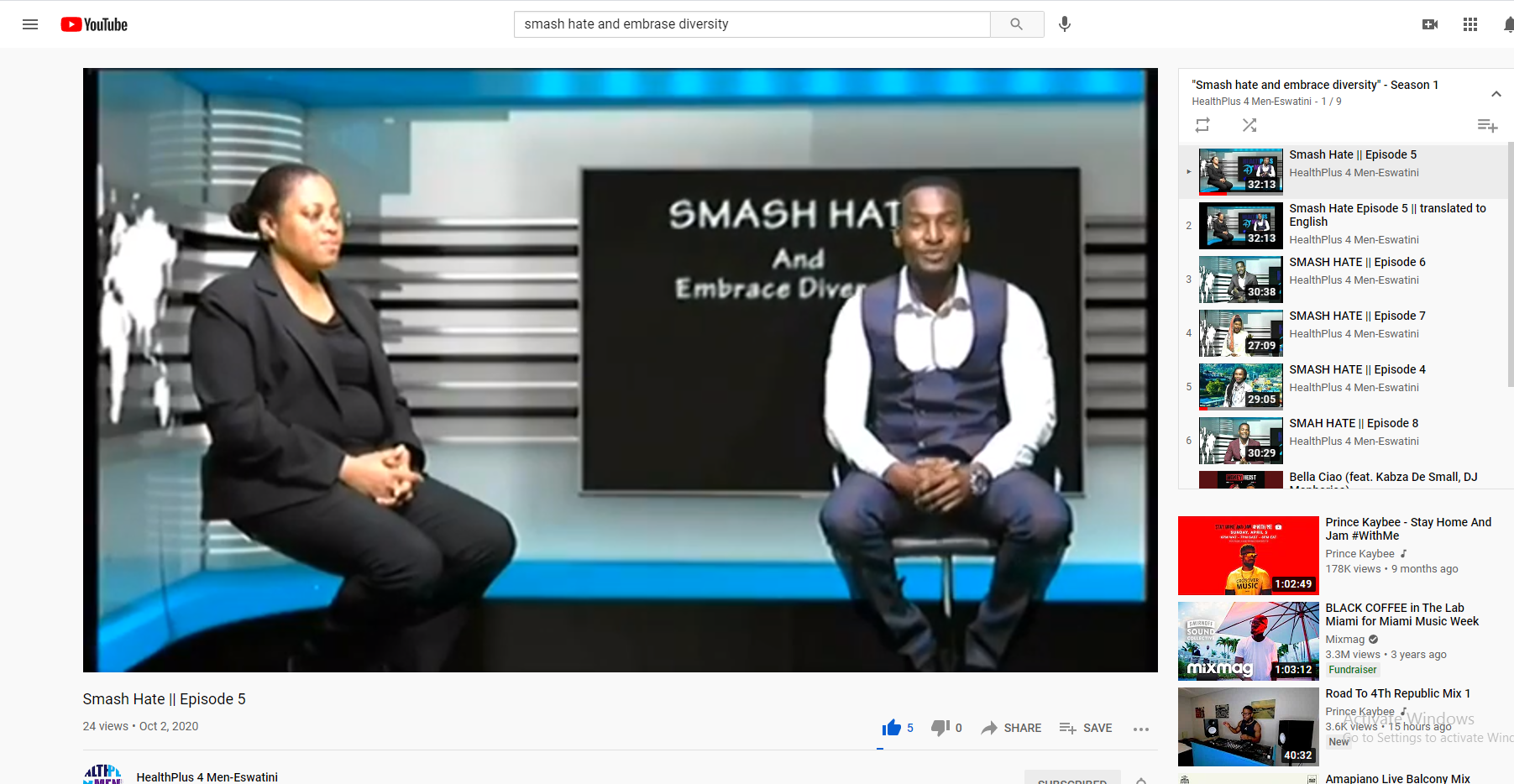Click the SAVE button
Screen dimensions: 1514x784
point(1086,728)
